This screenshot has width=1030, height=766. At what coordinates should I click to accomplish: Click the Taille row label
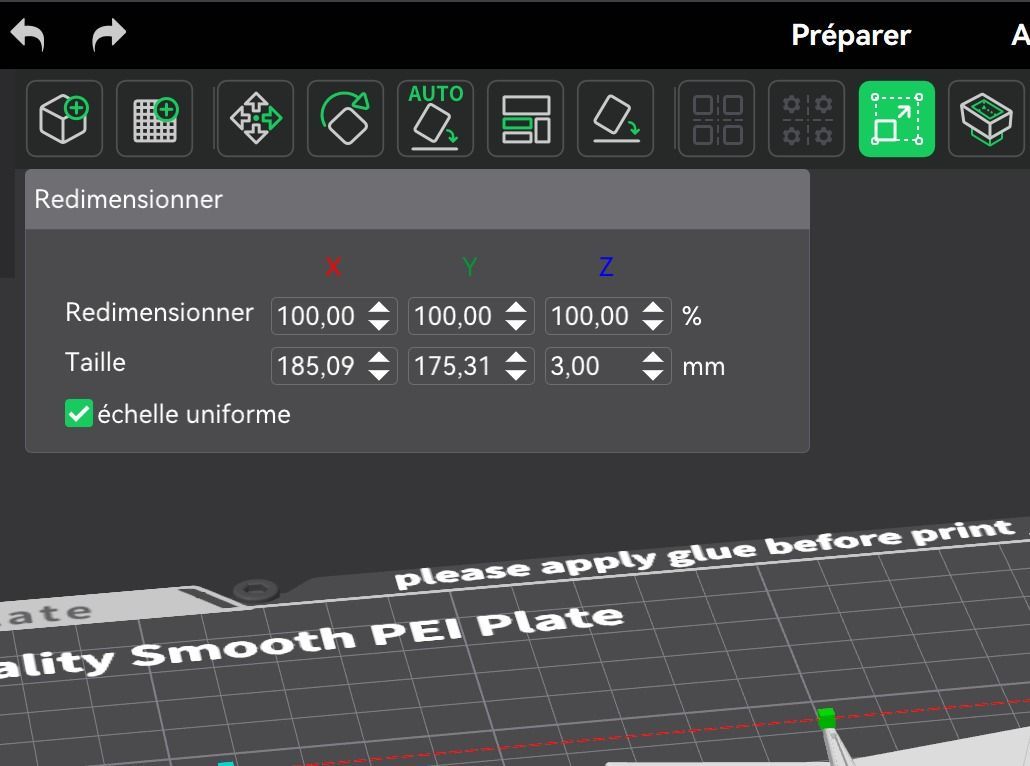click(95, 362)
